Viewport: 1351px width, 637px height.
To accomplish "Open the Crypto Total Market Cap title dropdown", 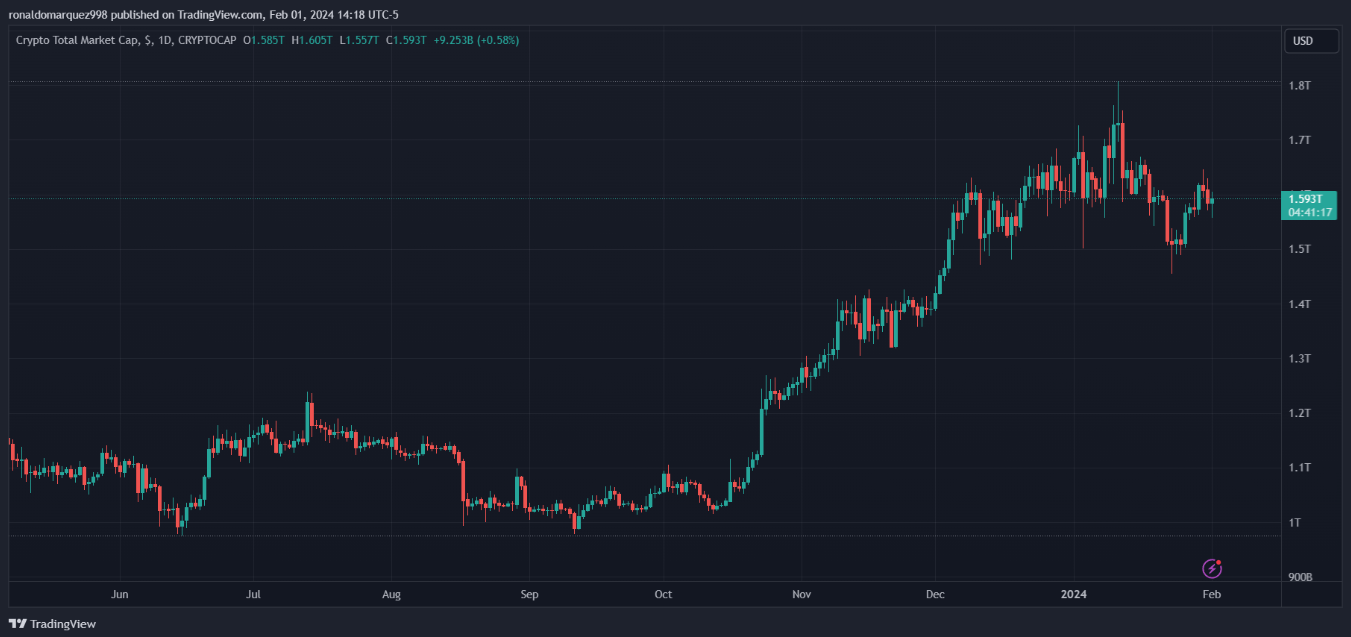I will click(75, 41).
